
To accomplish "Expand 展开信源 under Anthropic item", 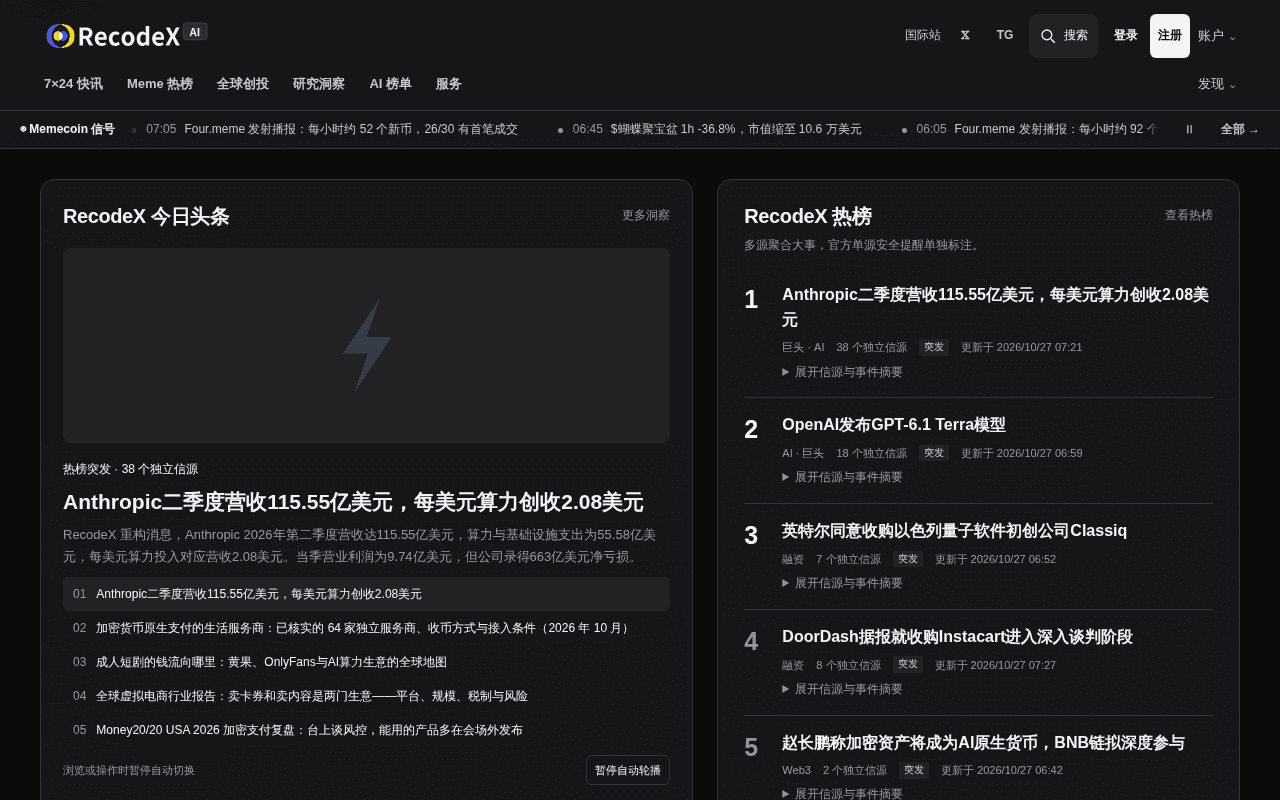I will tap(842, 372).
